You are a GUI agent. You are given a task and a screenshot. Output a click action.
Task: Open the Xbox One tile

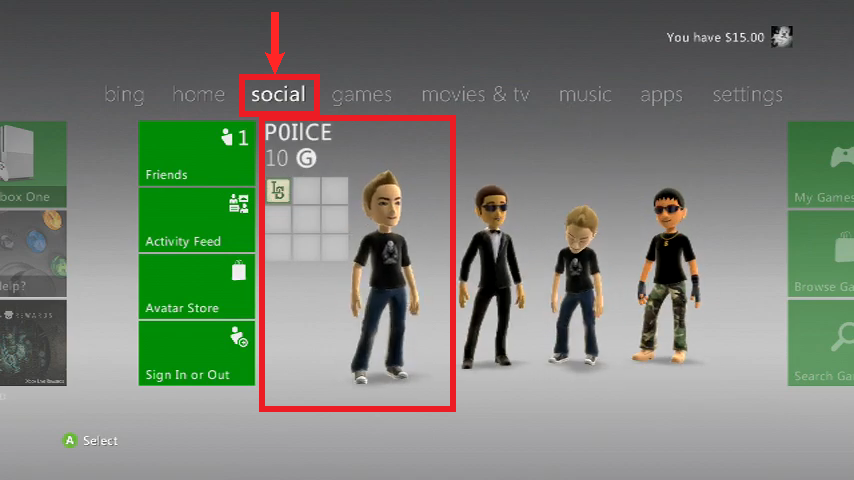(33, 165)
